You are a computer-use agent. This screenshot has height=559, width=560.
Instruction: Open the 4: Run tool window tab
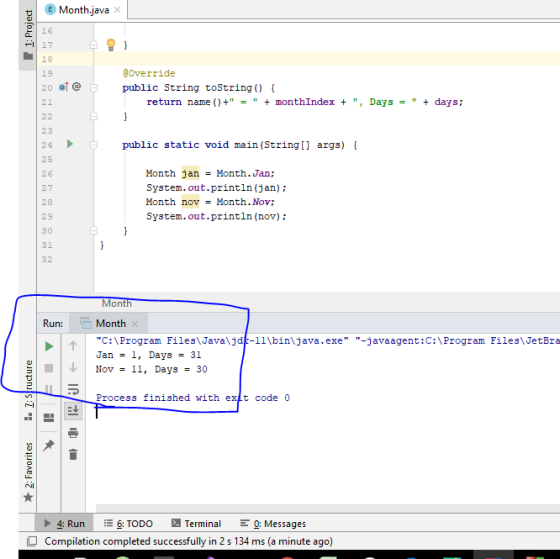(x=64, y=523)
